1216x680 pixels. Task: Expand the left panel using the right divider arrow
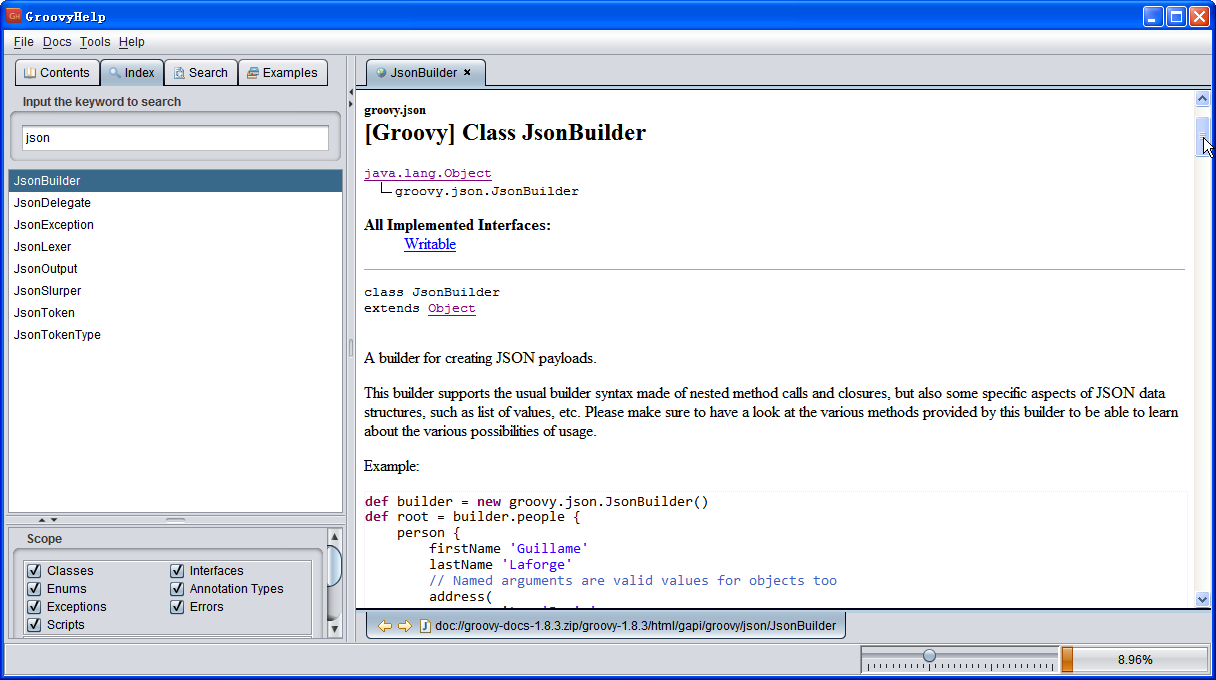point(351,105)
